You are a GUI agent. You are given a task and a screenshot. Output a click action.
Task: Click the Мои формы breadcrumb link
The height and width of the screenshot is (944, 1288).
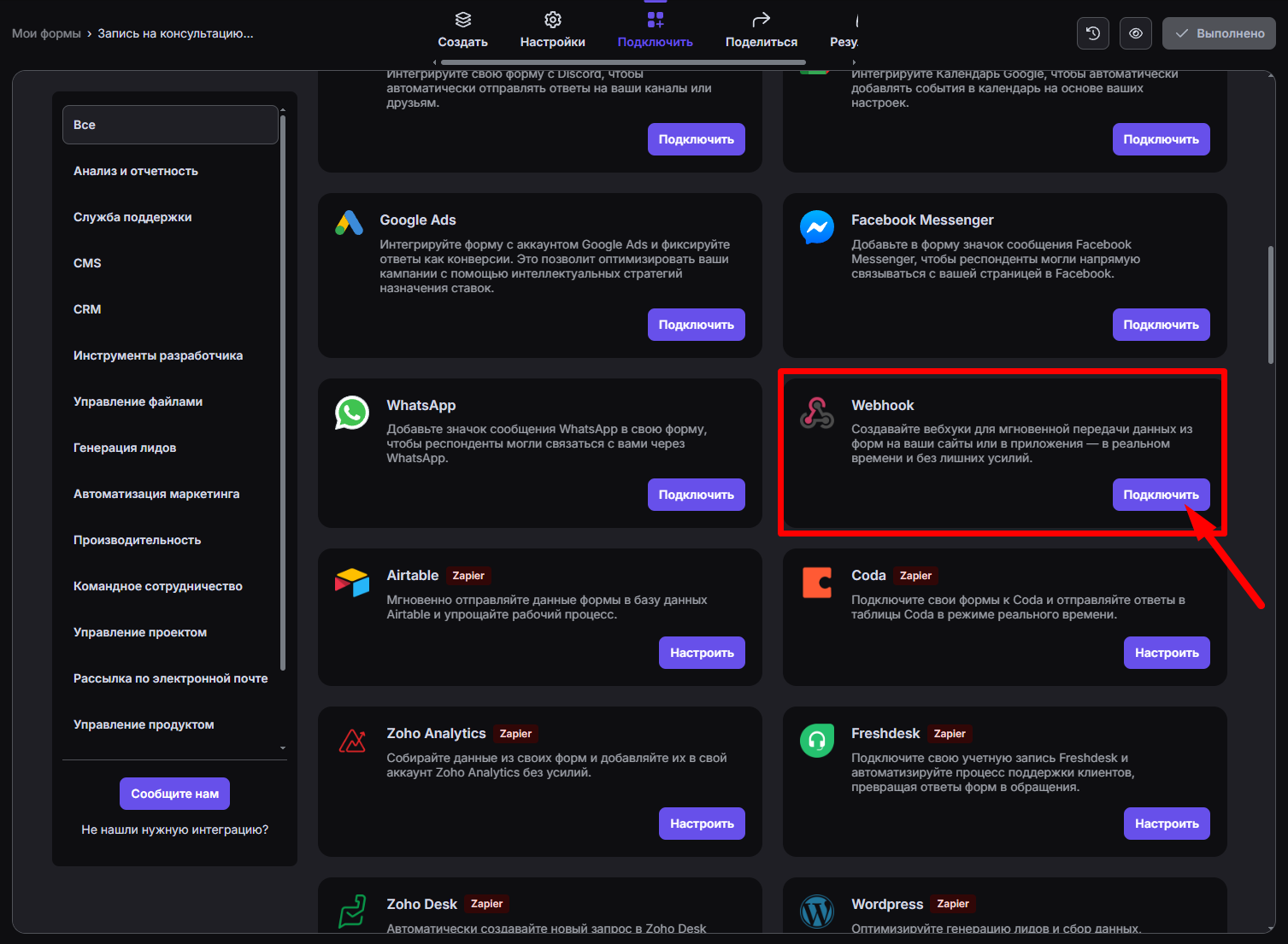pyautogui.click(x=46, y=33)
